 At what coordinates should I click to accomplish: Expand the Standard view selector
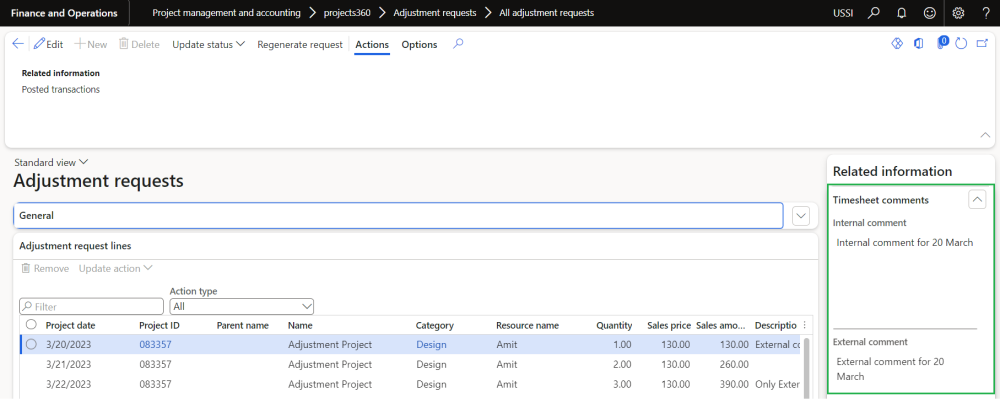pyautogui.click(x=52, y=162)
